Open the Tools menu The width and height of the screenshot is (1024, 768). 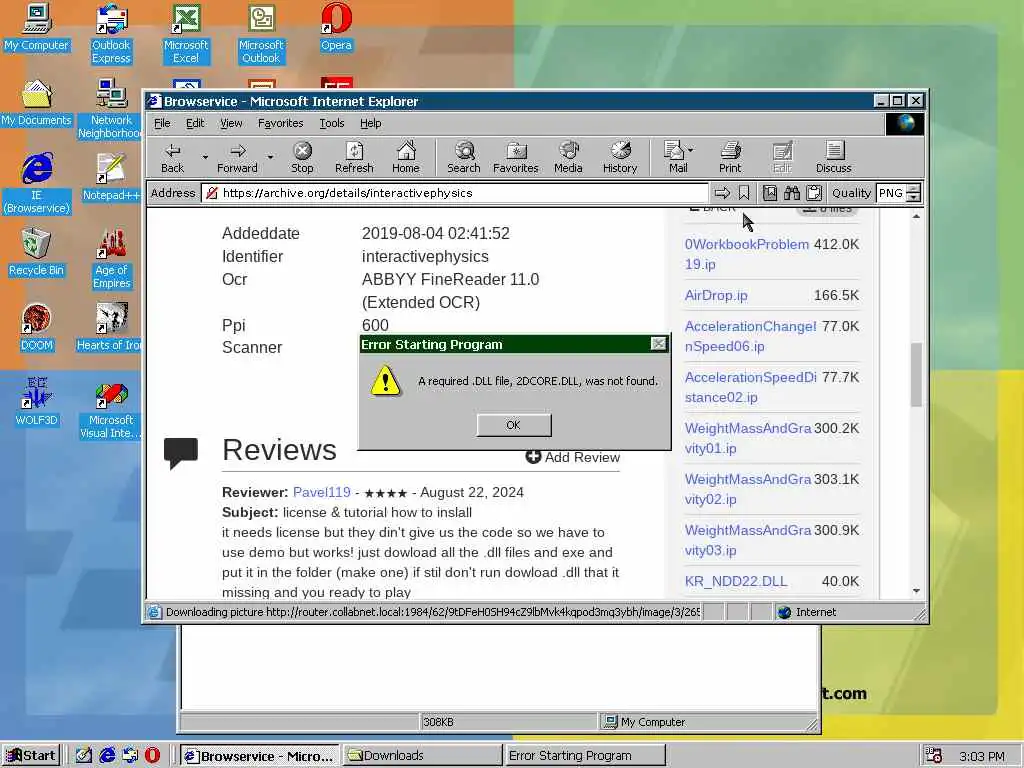coord(332,123)
